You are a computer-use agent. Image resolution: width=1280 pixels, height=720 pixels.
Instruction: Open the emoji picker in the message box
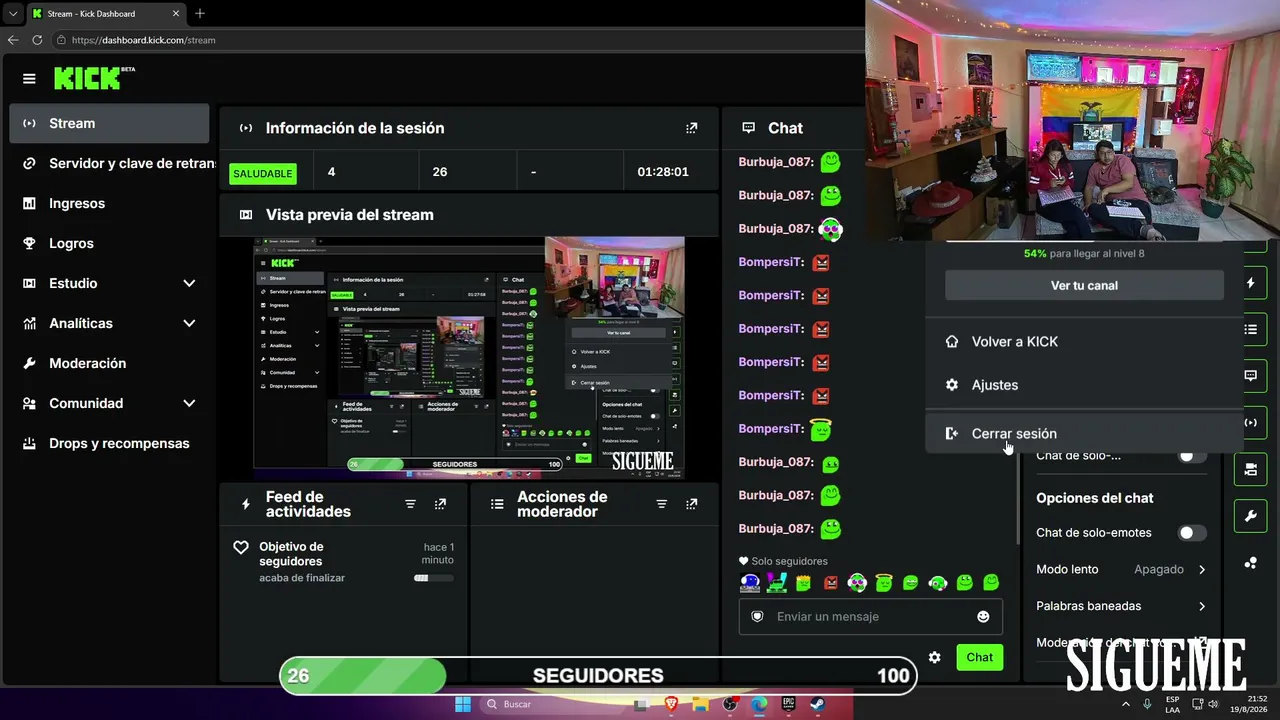coord(983,617)
